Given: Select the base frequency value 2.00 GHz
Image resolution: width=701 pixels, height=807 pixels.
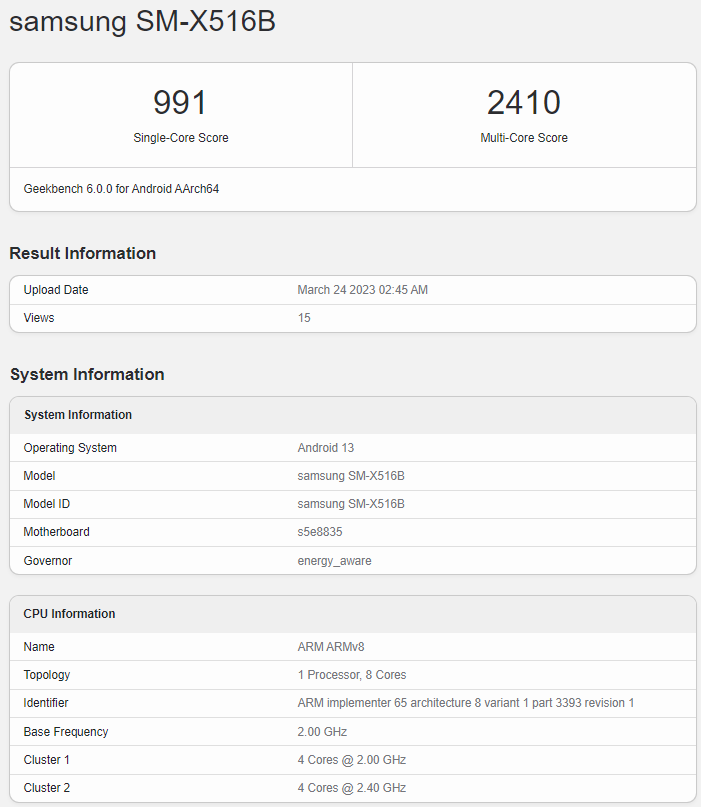Looking at the screenshot, I should pyautogui.click(x=322, y=732).
